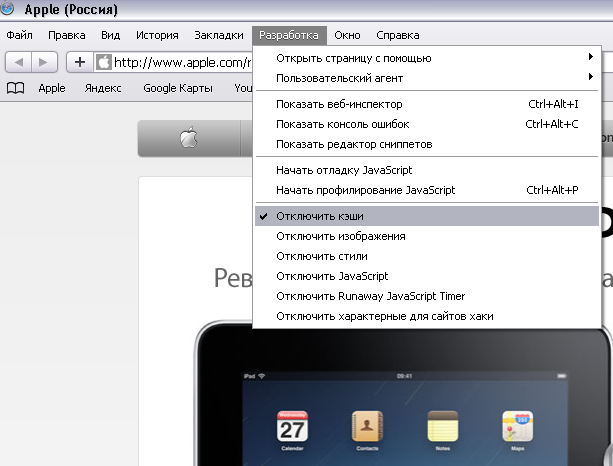Click the Apple favicon in address bar
Screen dimensions: 613x466
103,62
